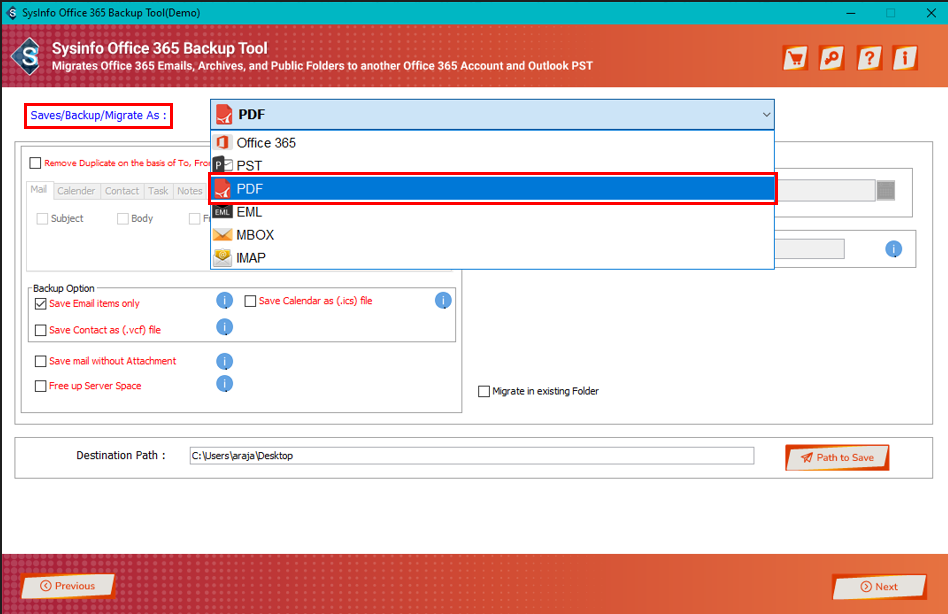Click info icon next to Save Contact as .vcf

click(x=225, y=327)
